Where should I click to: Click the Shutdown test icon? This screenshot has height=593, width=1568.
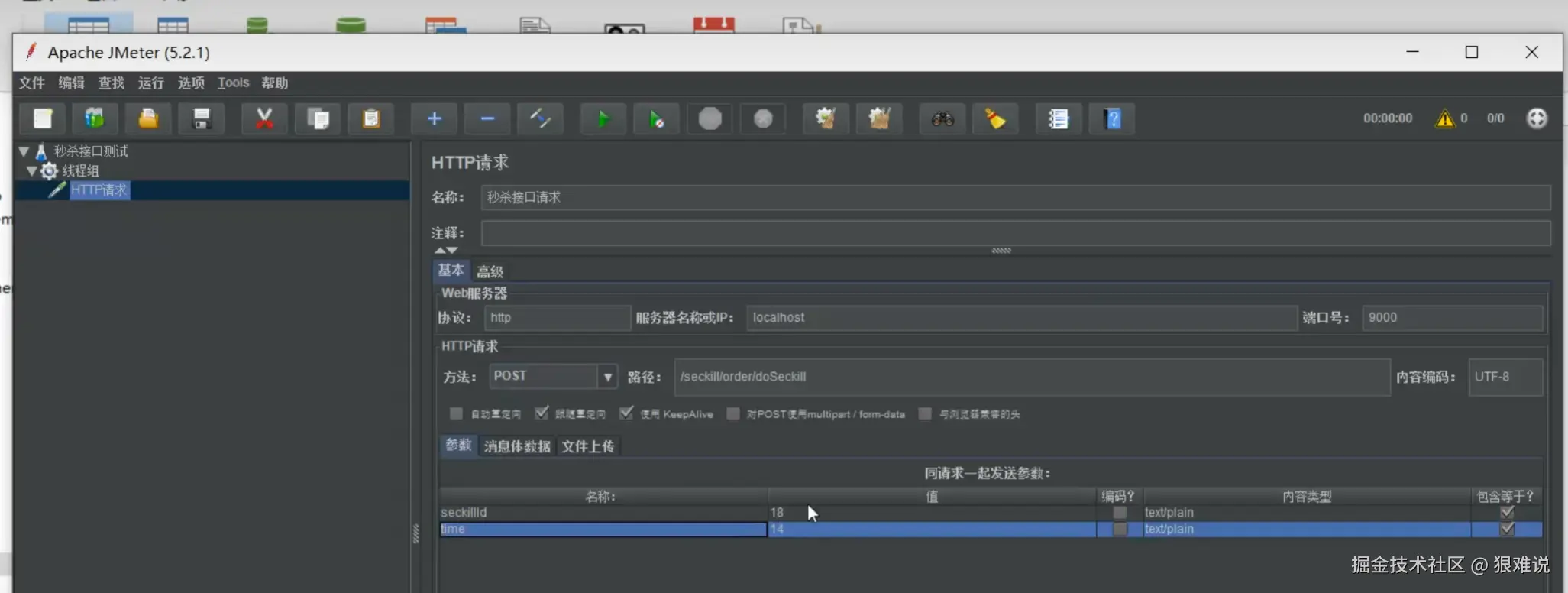(763, 118)
